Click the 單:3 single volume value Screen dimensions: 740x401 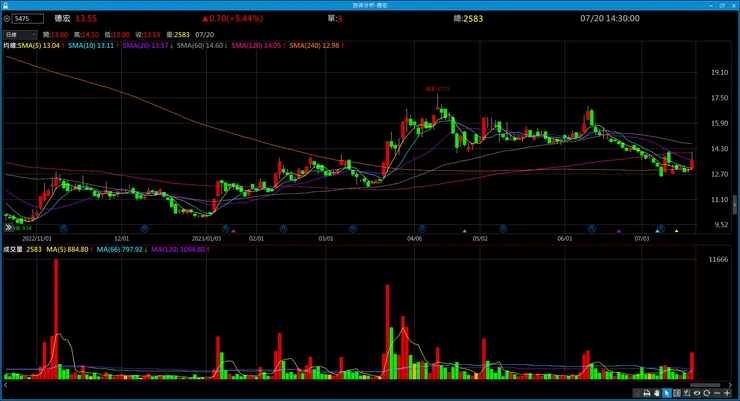tap(335, 18)
